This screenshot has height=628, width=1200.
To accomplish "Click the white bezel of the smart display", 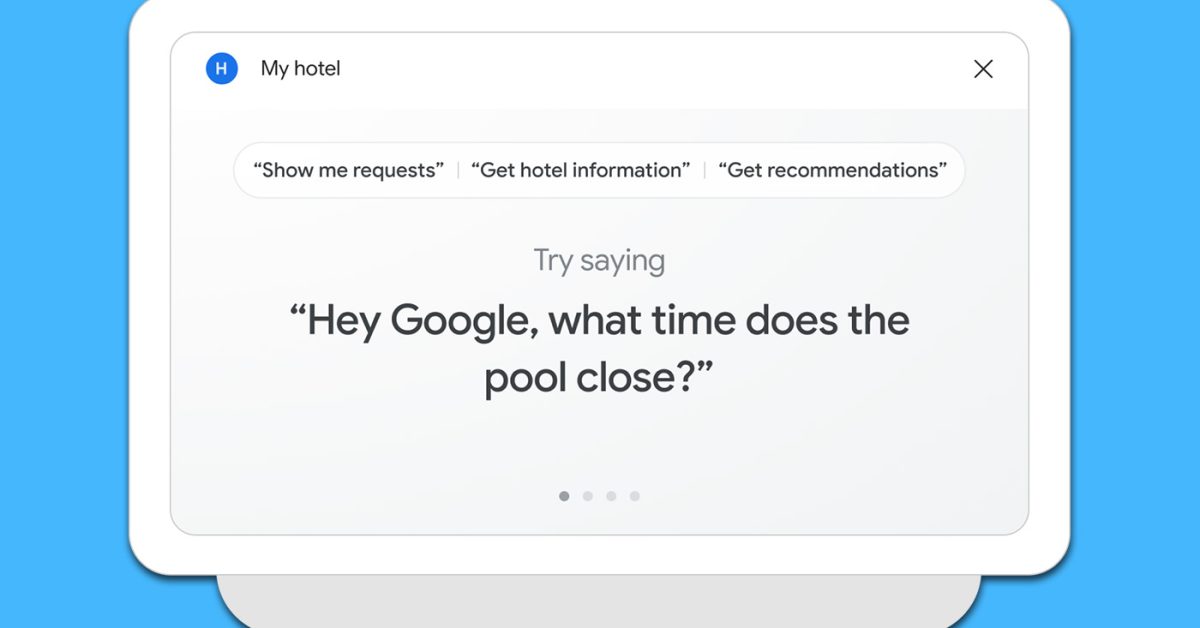I will (x=150, y=300).
